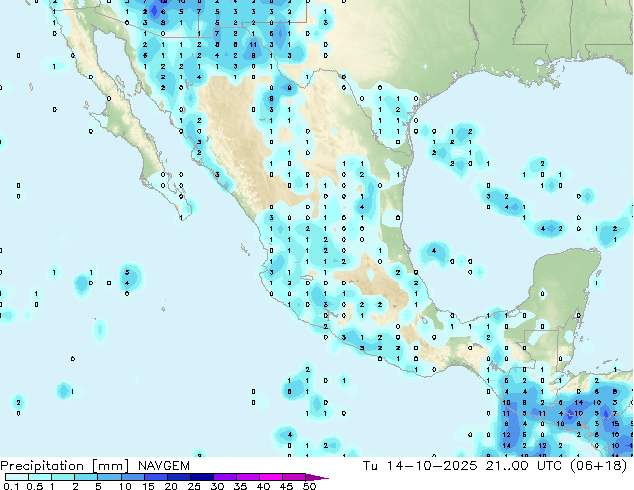This screenshot has height=490, width=634.
Task: Choose the magenta swatch between 40 and 45
Action: [x=271, y=477]
